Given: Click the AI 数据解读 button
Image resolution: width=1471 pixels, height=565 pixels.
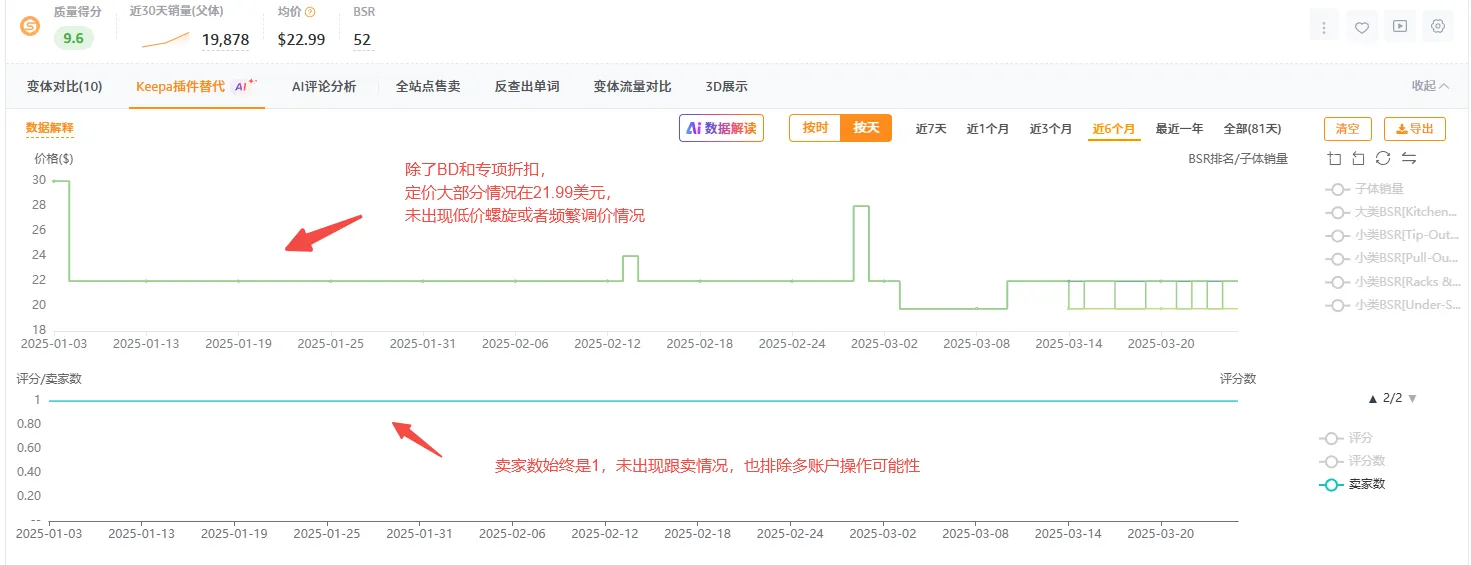Looking at the screenshot, I should (x=721, y=128).
